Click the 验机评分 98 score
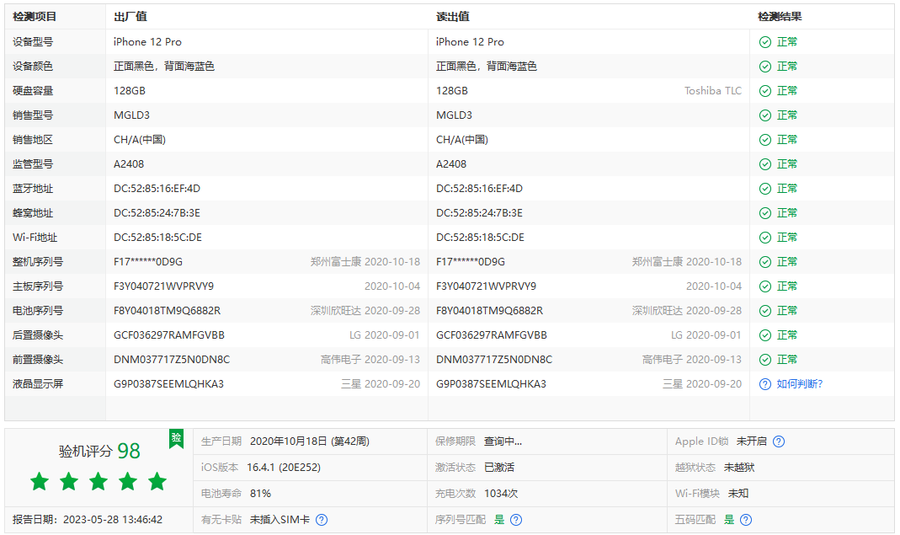 (98, 451)
